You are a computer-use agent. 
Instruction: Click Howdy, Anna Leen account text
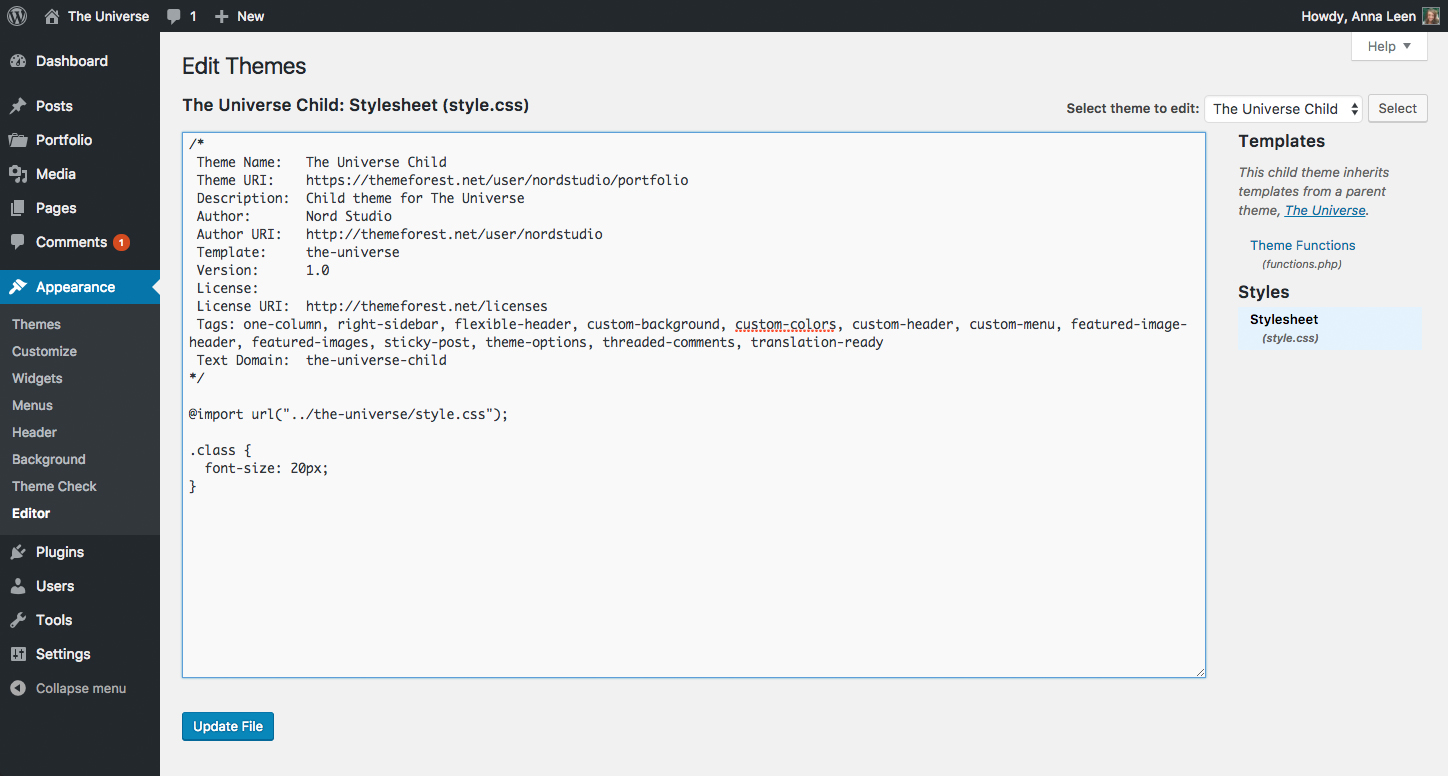1358,16
